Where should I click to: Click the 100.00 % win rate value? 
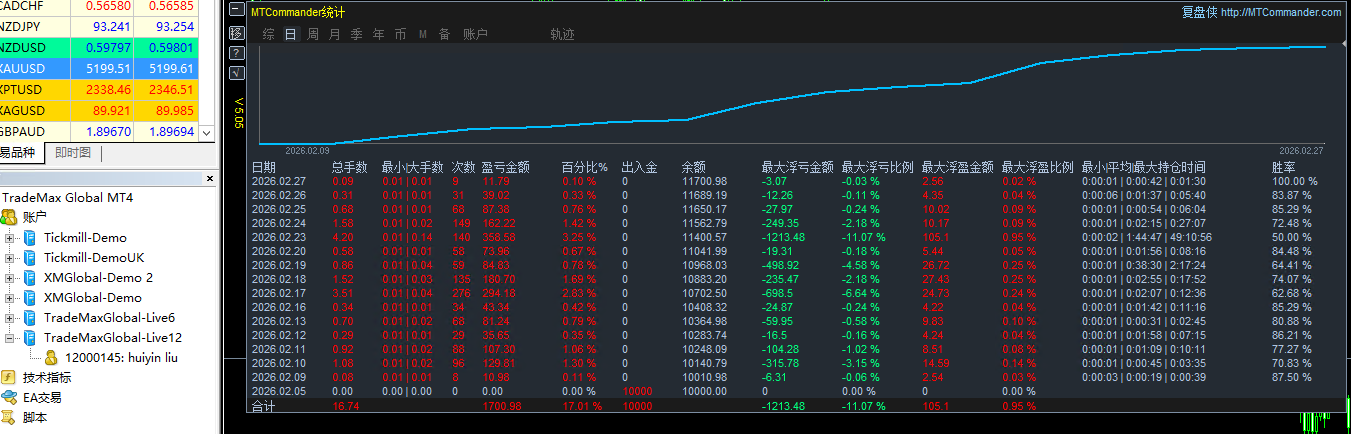click(x=1294, y=181)
